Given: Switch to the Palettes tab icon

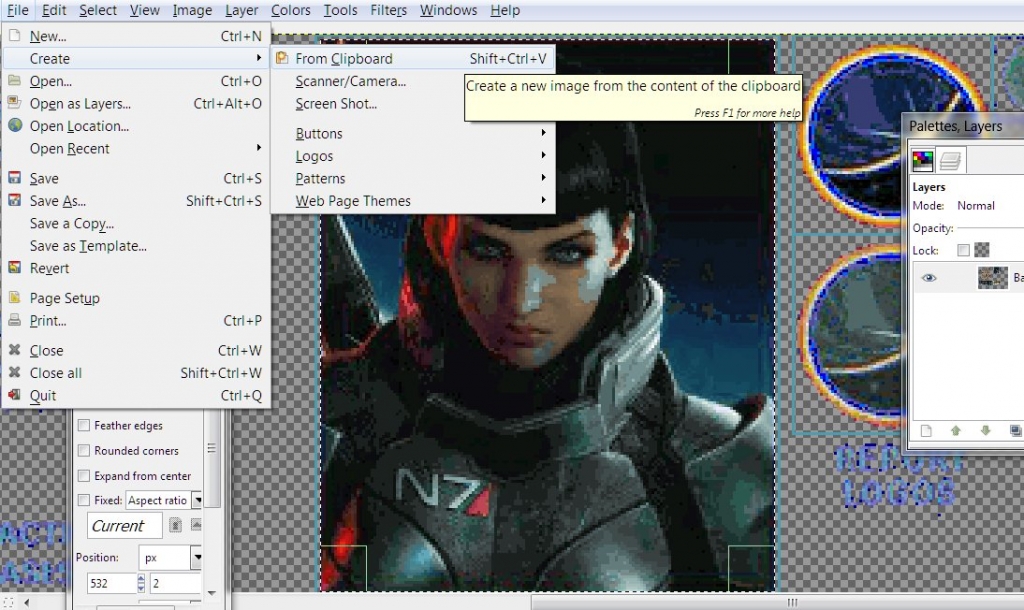Looking at the screenshot, I should pyautogui.click(x=923, y=160).
